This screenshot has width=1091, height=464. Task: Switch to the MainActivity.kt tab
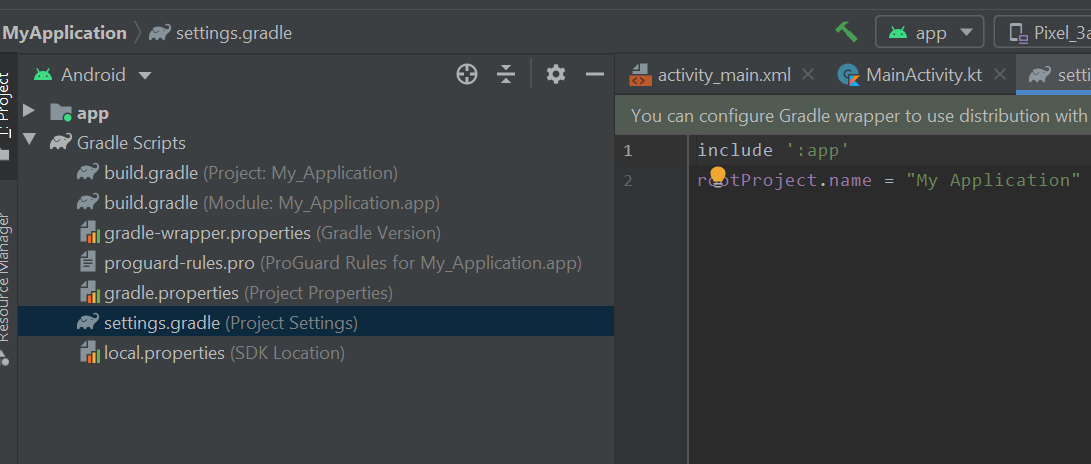click(x=910, y=75)
